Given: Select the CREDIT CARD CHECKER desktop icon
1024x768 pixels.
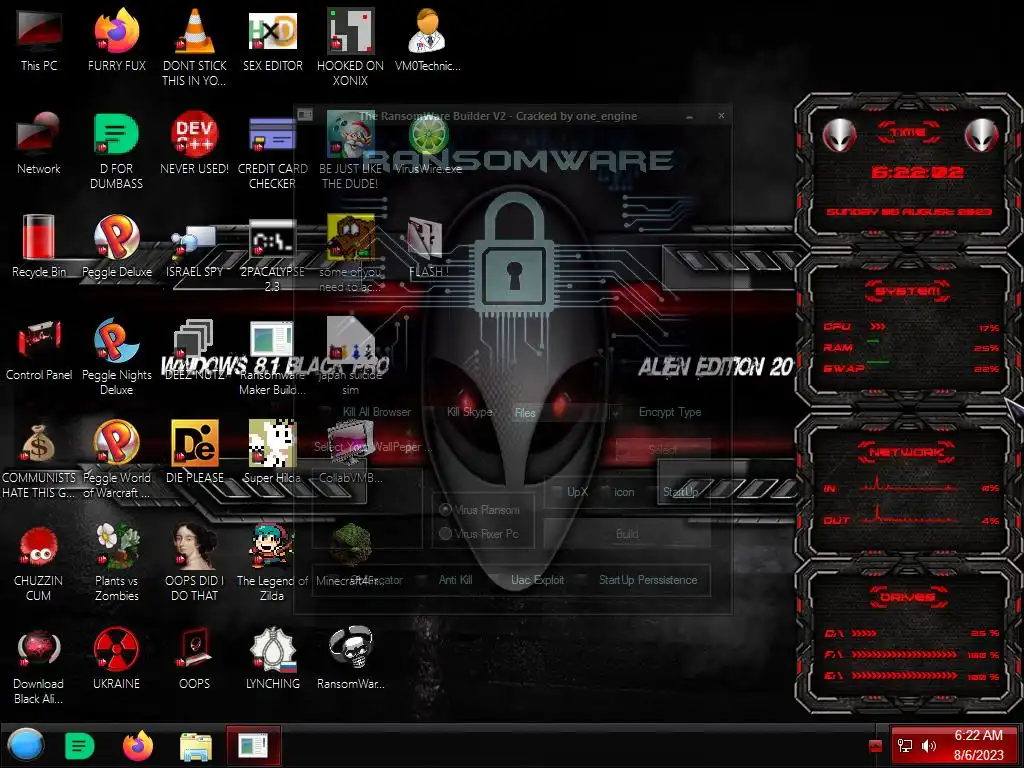Looking at the screenshot, I should pyautogui.click(x=272, y=152).
